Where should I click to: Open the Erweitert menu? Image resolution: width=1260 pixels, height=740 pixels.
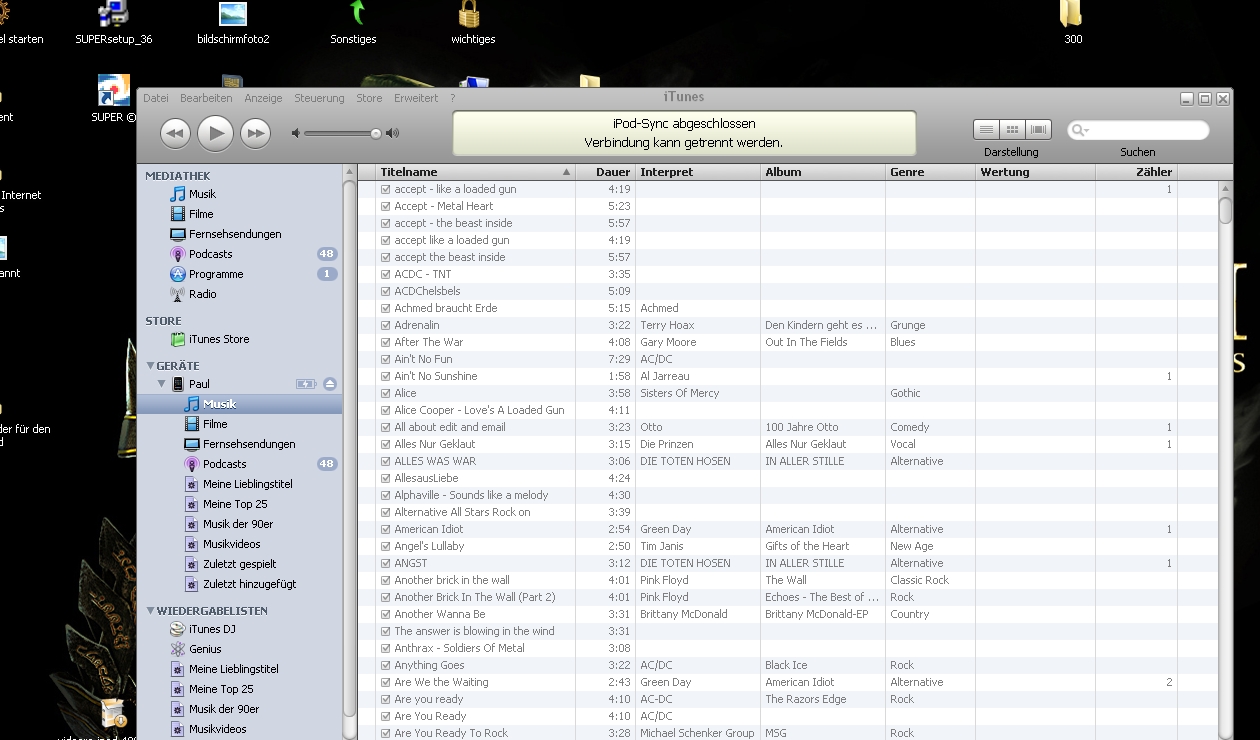point(416,98)
